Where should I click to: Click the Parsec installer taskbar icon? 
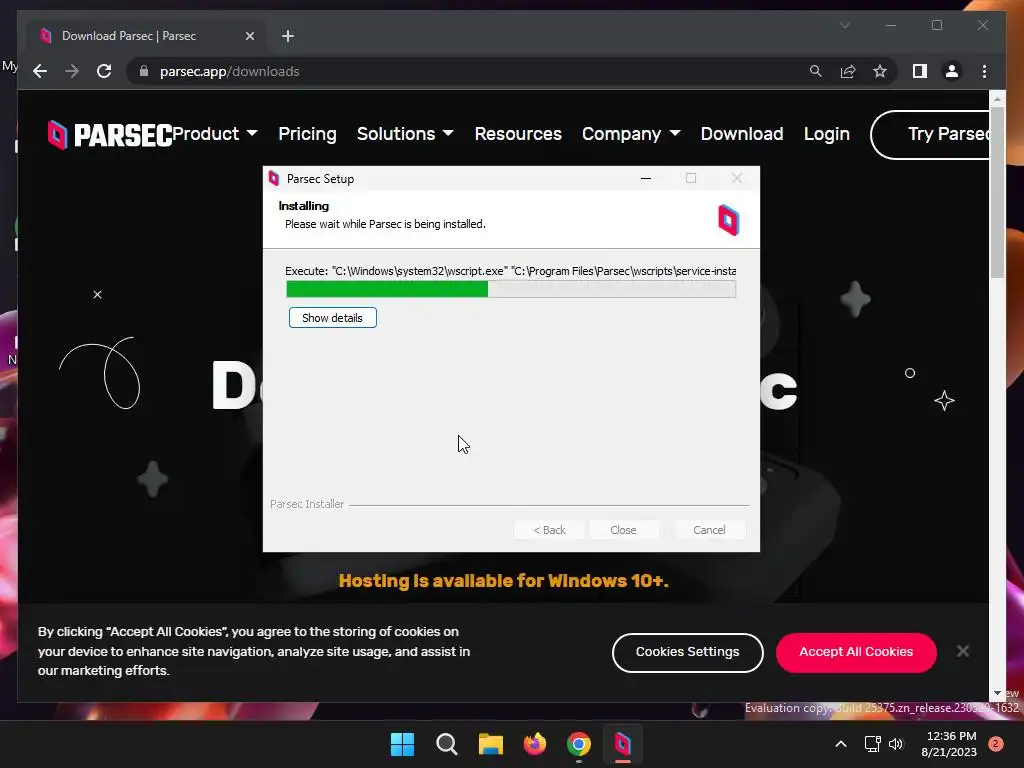[x=622, y=744]
